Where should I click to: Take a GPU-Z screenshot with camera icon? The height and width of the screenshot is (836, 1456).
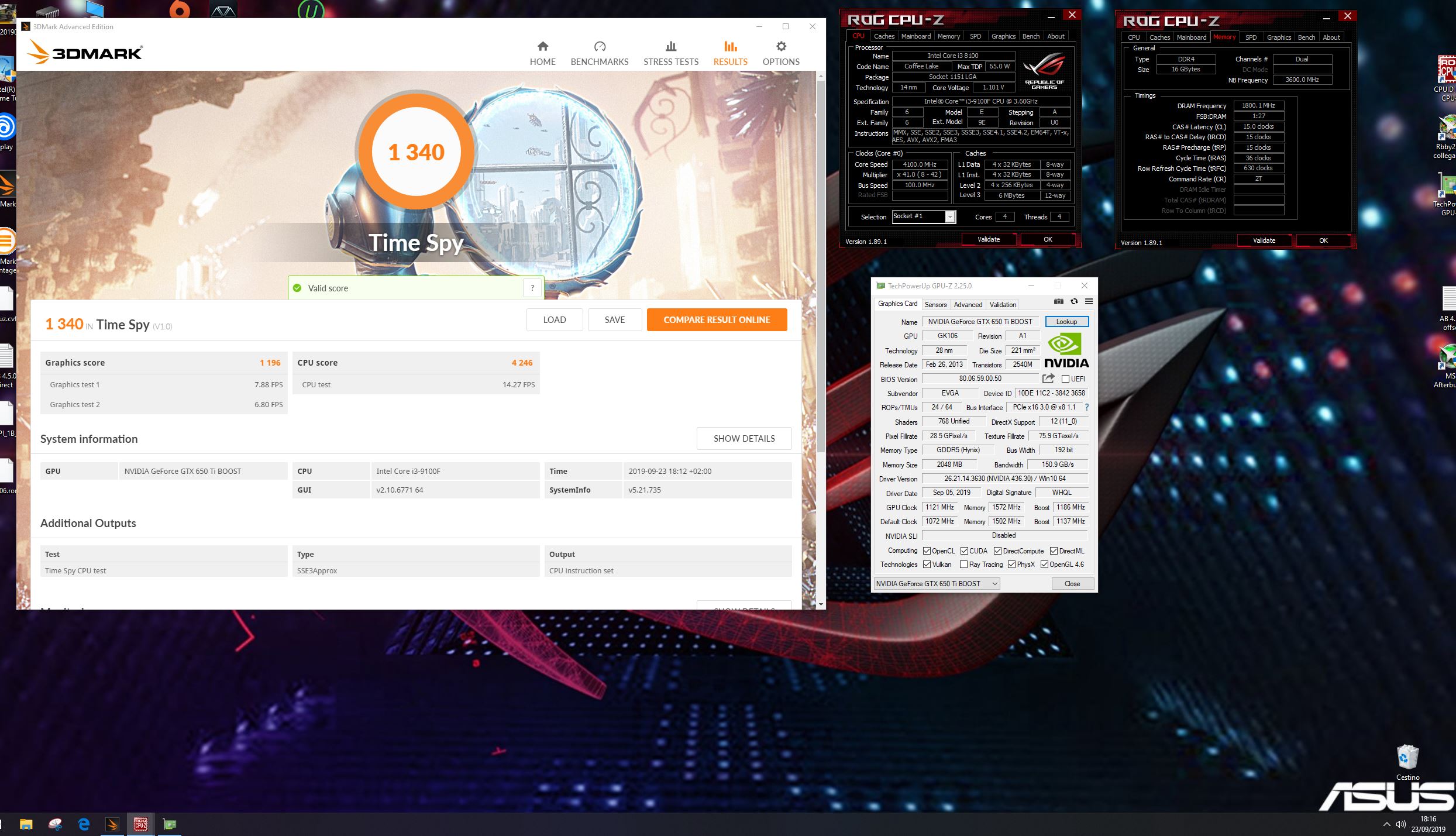tap(1059, 302)
